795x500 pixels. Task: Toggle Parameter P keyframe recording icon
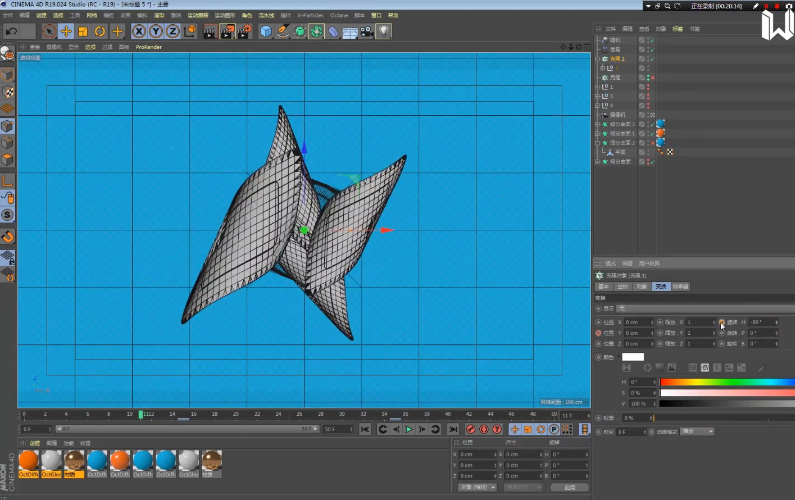pos(554,430)
